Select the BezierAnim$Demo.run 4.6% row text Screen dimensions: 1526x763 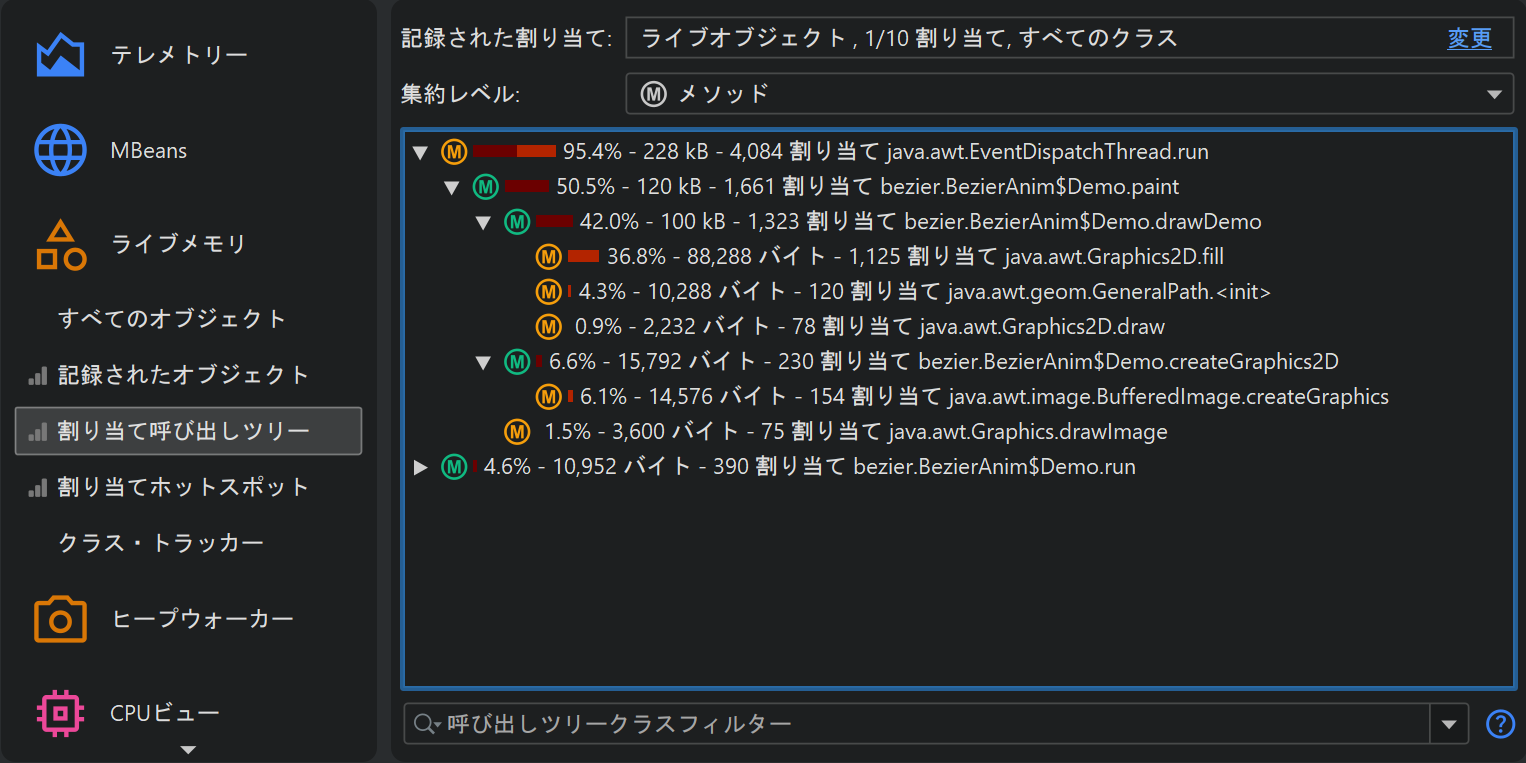click(x=810, y=466)
